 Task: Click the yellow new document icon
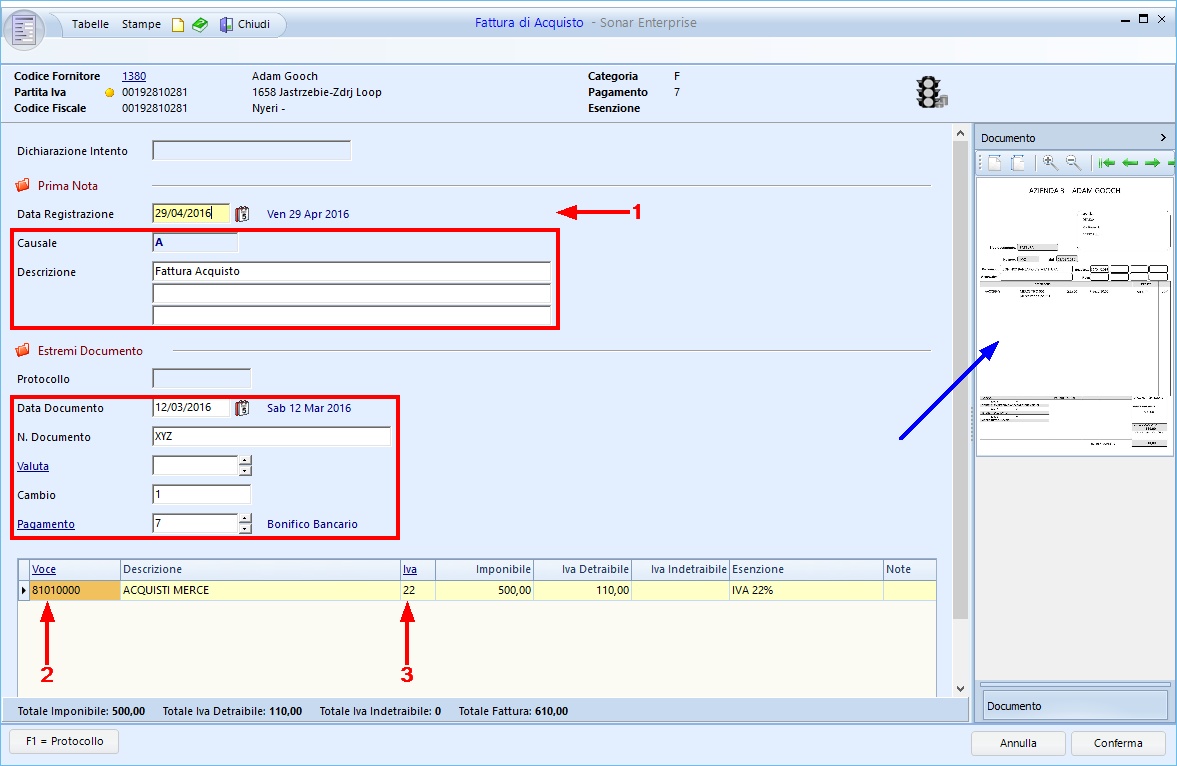178,24
